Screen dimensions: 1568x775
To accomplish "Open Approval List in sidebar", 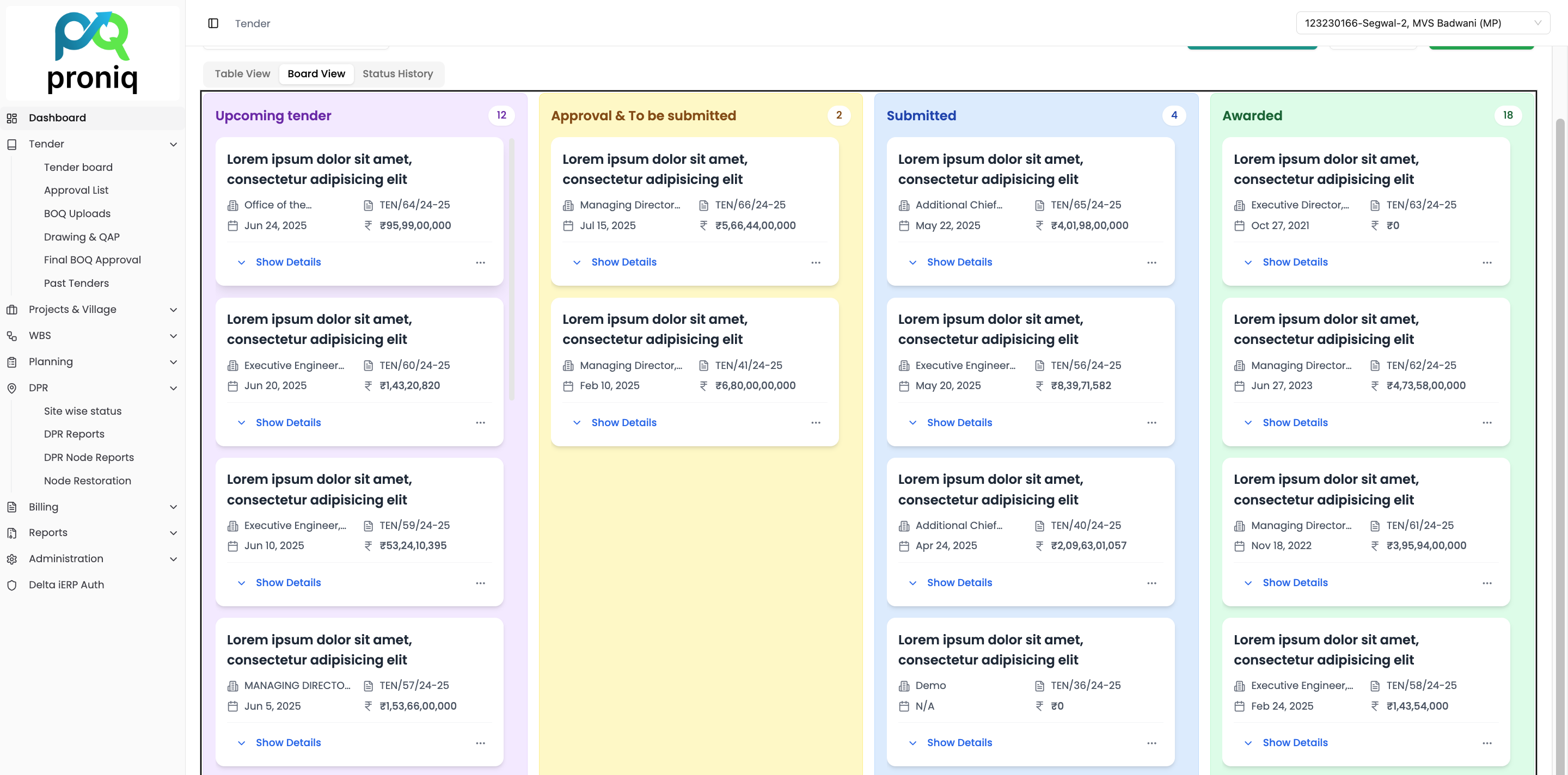I will [x=76, y=190].
